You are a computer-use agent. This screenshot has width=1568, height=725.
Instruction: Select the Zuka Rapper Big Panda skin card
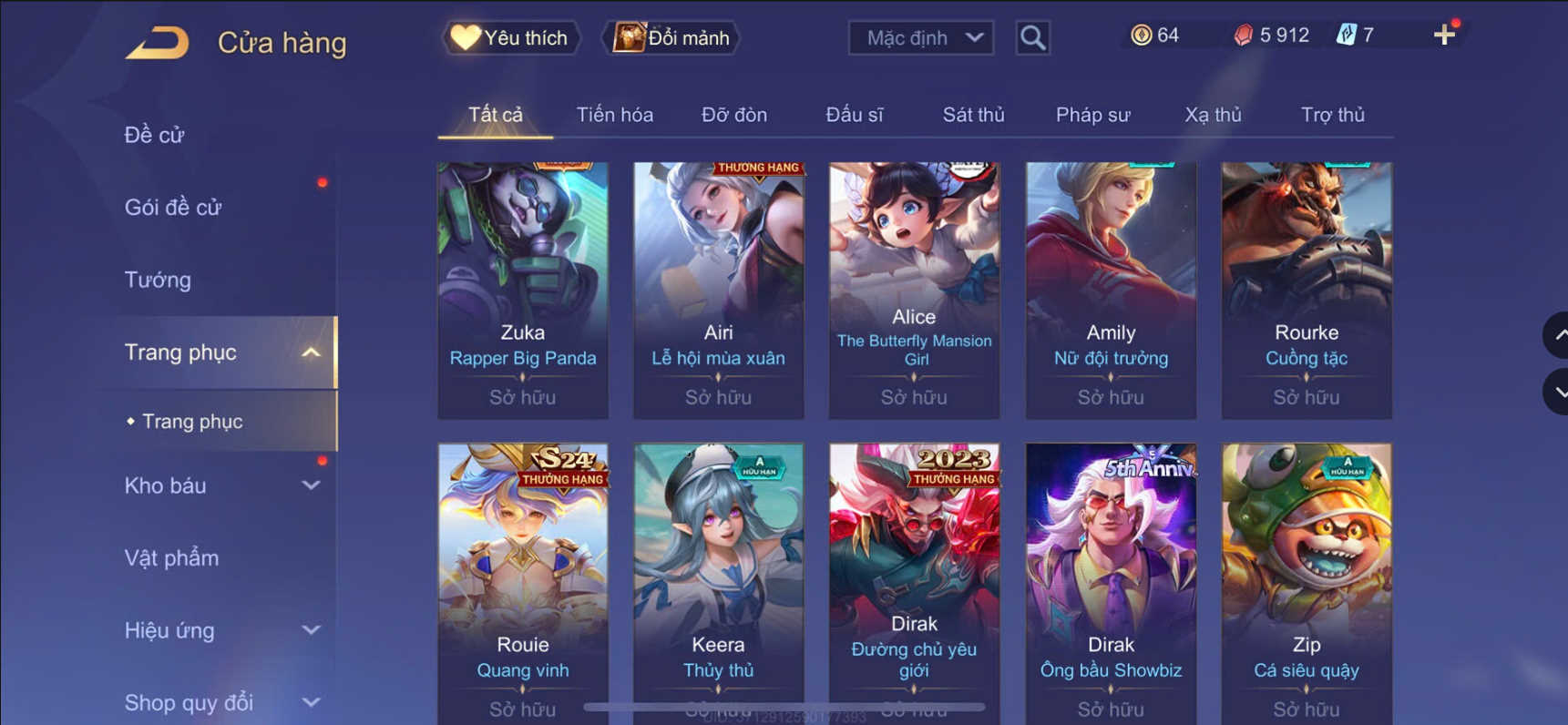(523, 291)
